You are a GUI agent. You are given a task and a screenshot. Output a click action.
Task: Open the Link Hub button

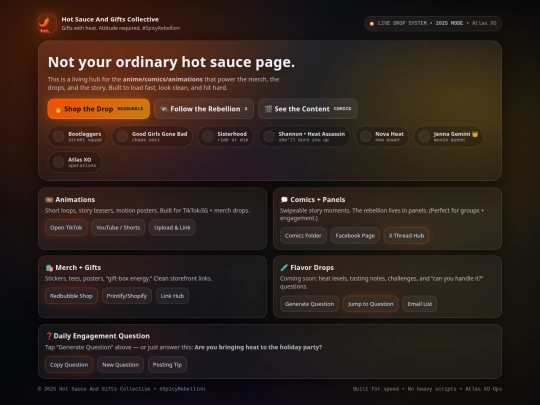[x=172, y=296]
